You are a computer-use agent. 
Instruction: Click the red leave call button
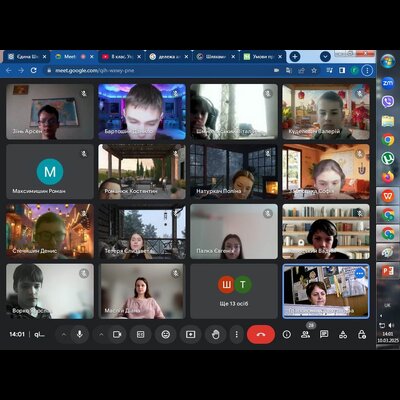point(261,334)
